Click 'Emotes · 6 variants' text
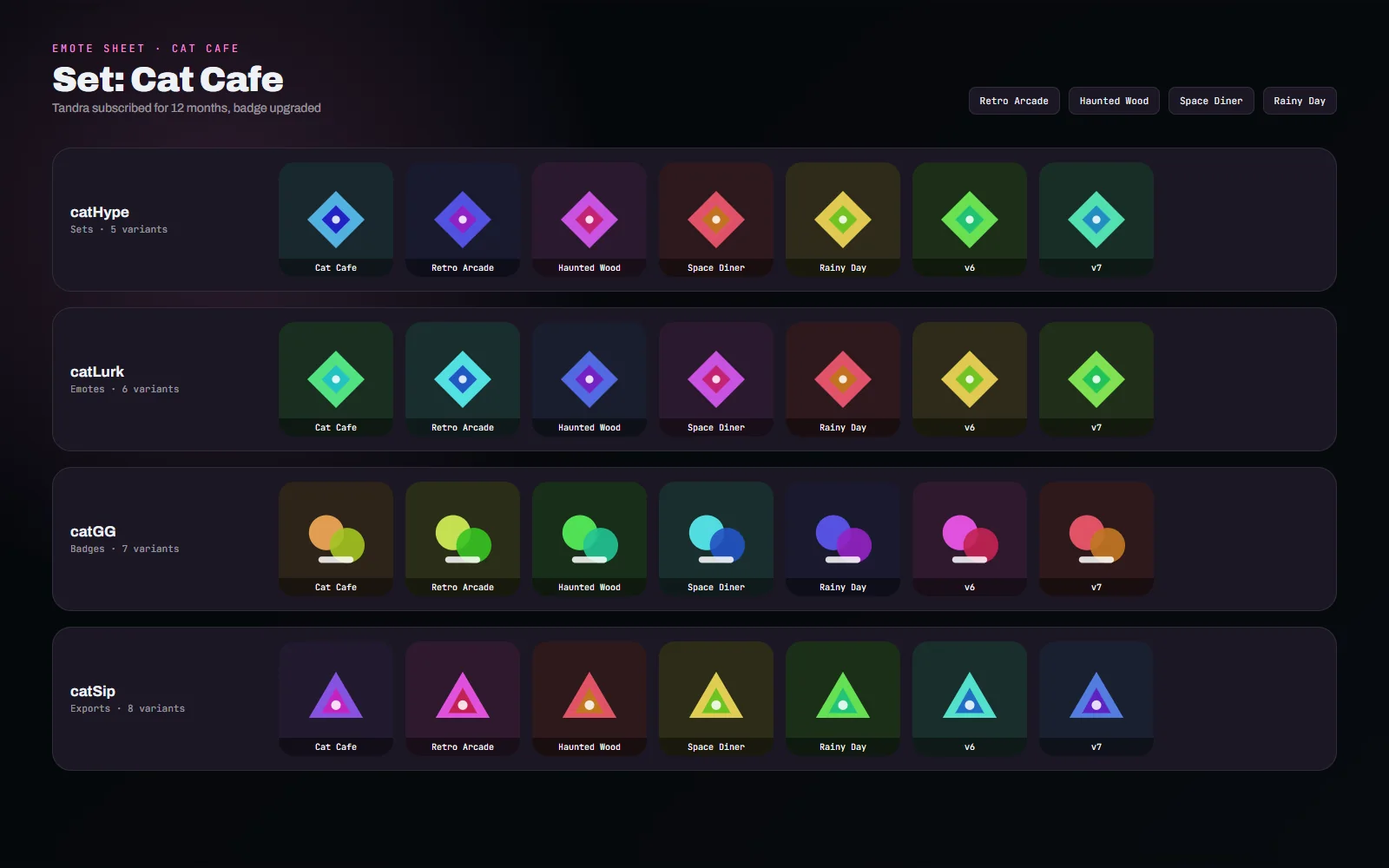 pyautogui.click(x=125, y=389)
